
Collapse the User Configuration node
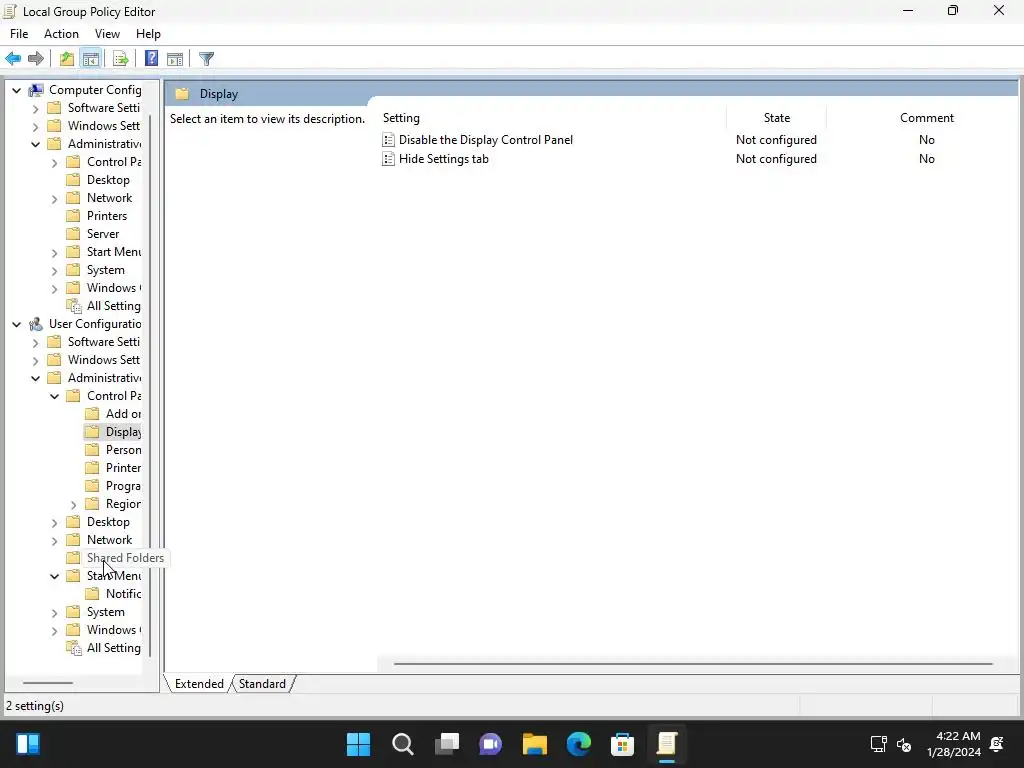(16, 324)
